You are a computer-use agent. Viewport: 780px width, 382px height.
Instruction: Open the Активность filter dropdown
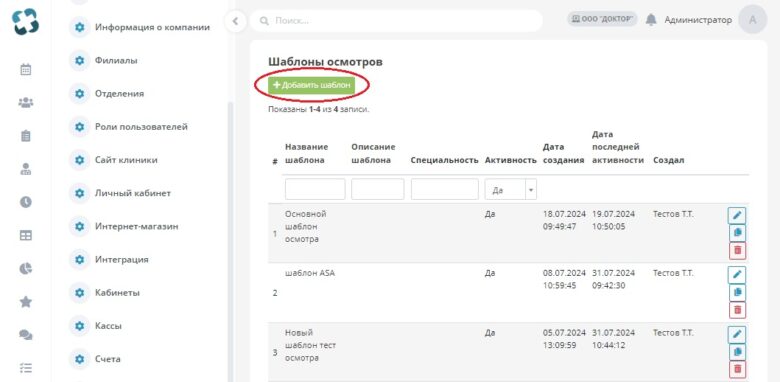pos(510,190)
